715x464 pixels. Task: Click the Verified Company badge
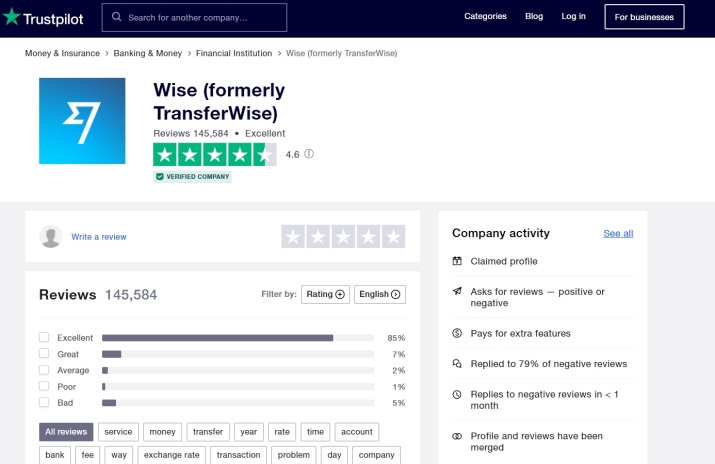(x=192, y=177)
